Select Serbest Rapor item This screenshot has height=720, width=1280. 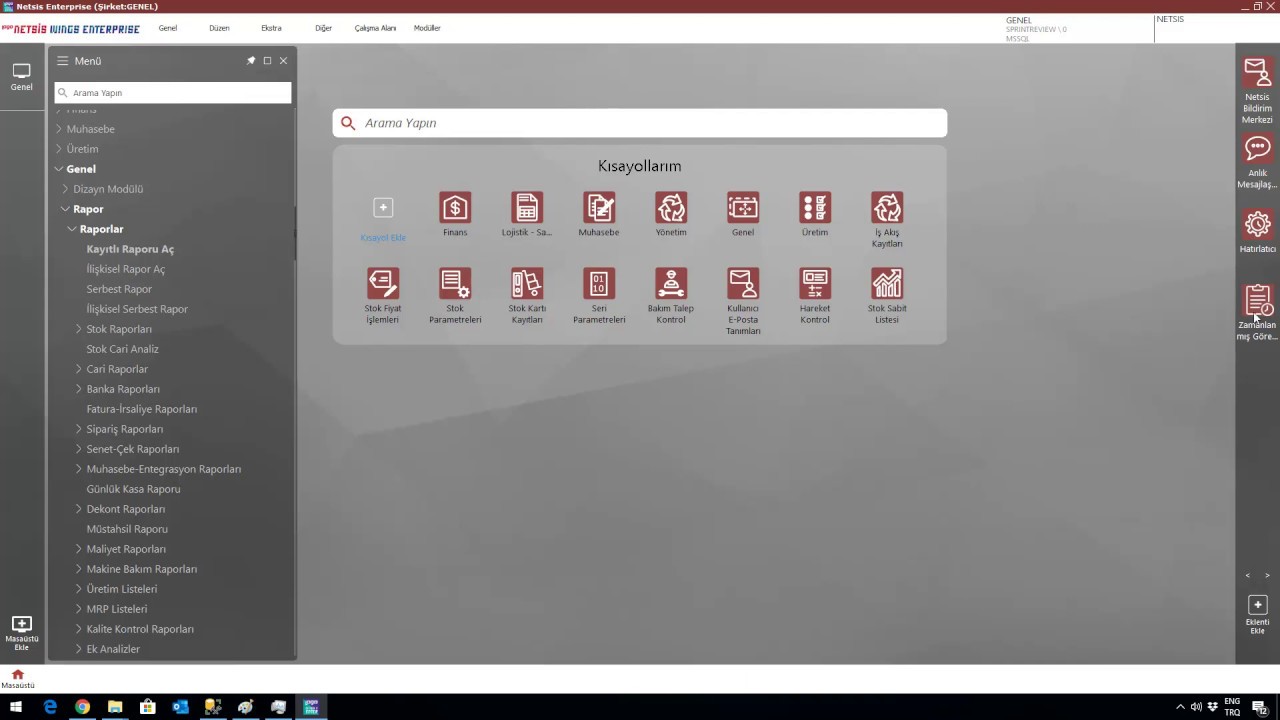[119, 289]
